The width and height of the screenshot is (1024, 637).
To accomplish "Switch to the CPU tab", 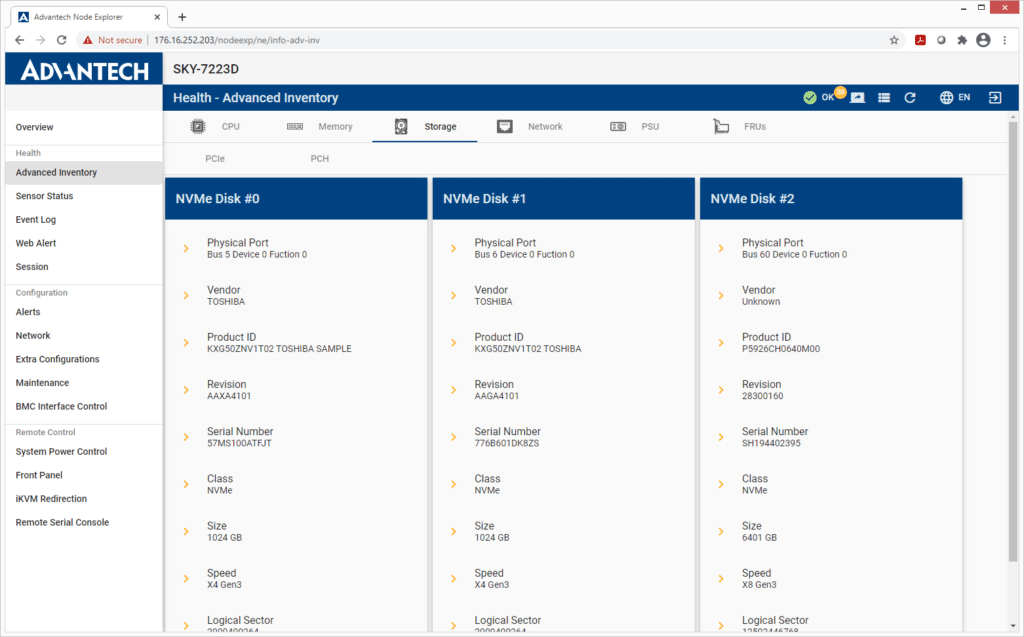I will point(216,126).
